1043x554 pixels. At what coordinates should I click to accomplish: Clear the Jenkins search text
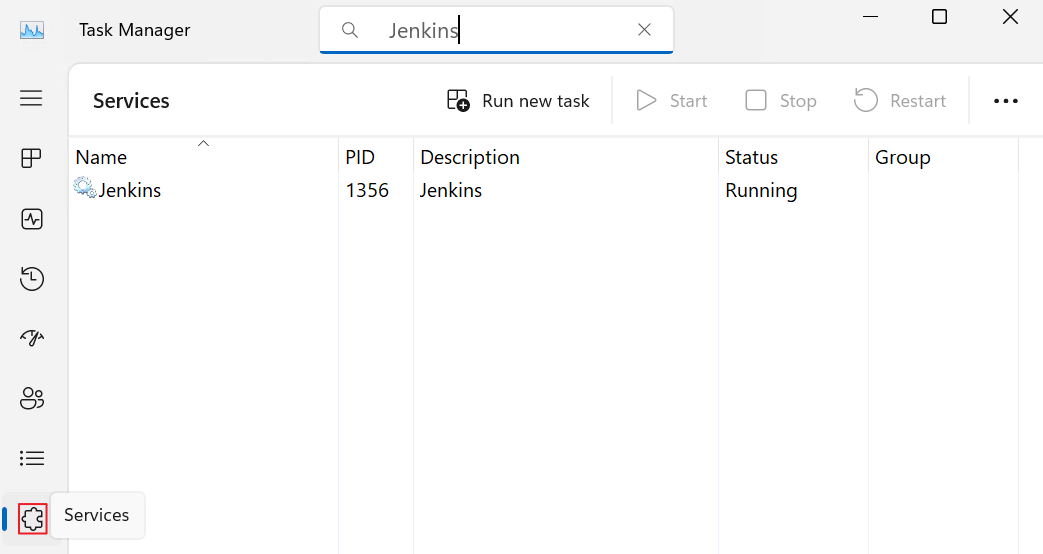click(644, 29)
